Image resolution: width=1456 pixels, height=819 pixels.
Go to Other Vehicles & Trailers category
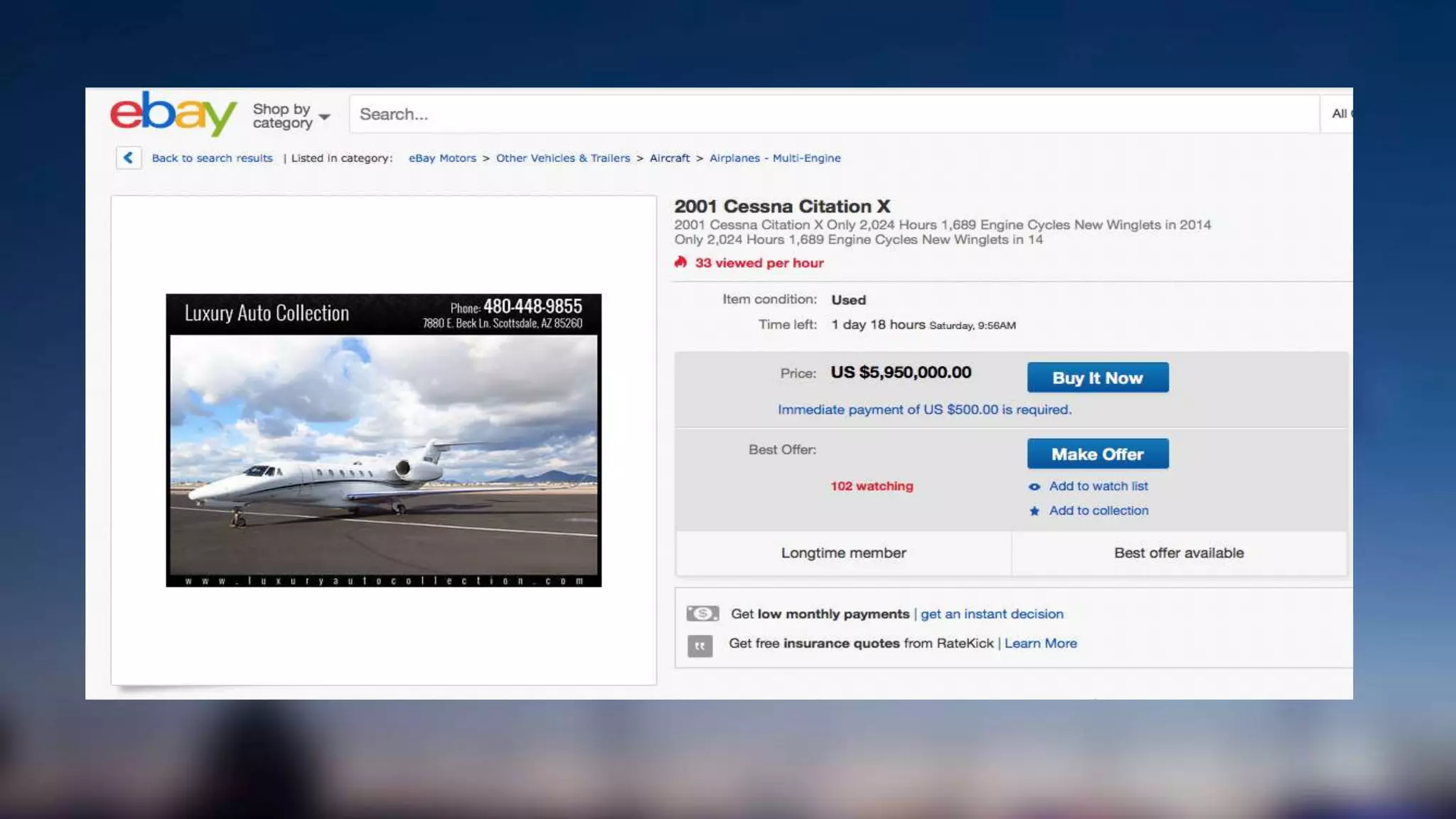pyautogui.click(x=562, y=158)
